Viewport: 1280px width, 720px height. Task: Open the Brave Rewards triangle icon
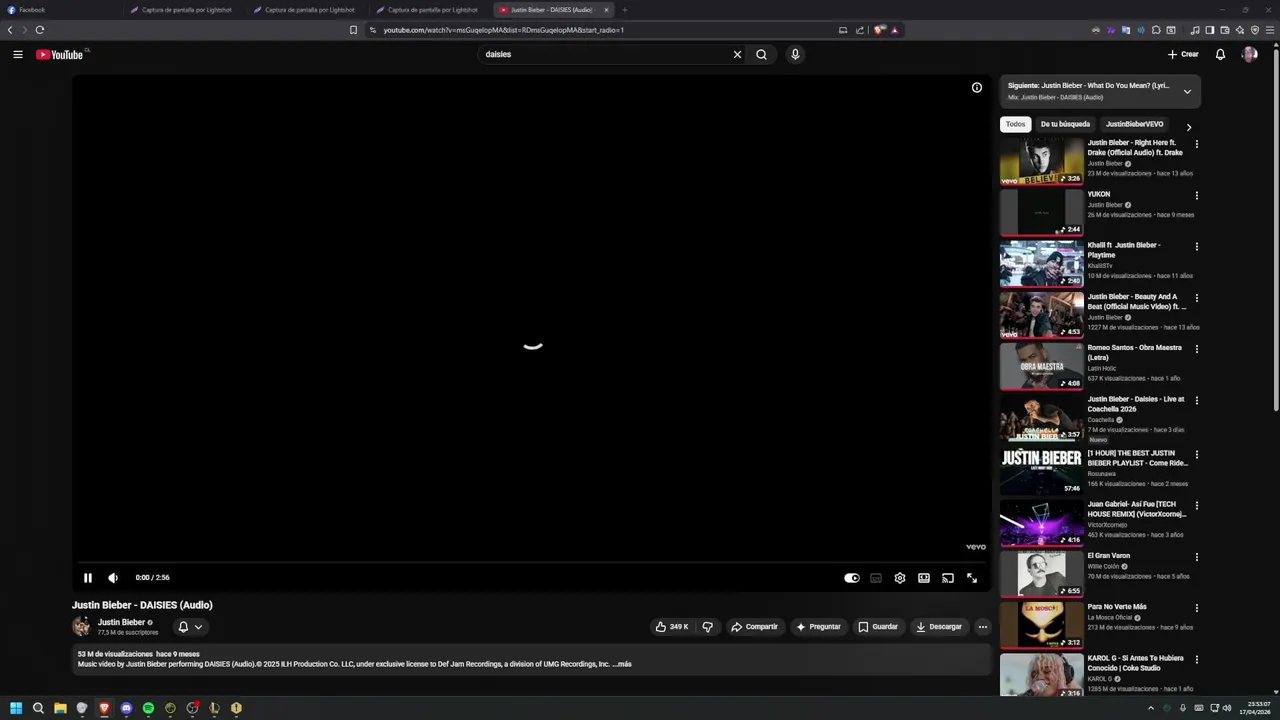(x=895, y=30)
